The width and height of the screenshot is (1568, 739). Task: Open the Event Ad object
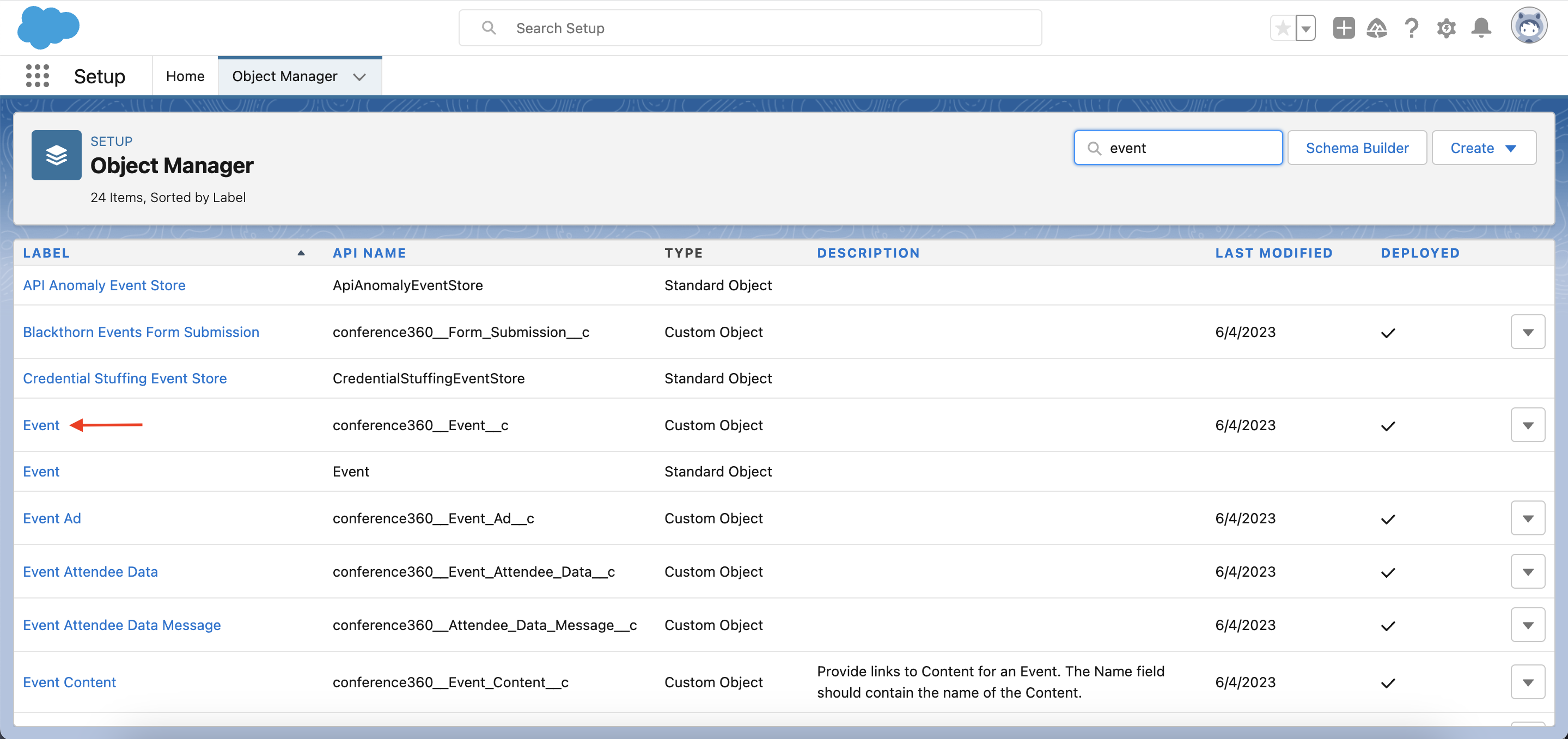tap(52, 518)
